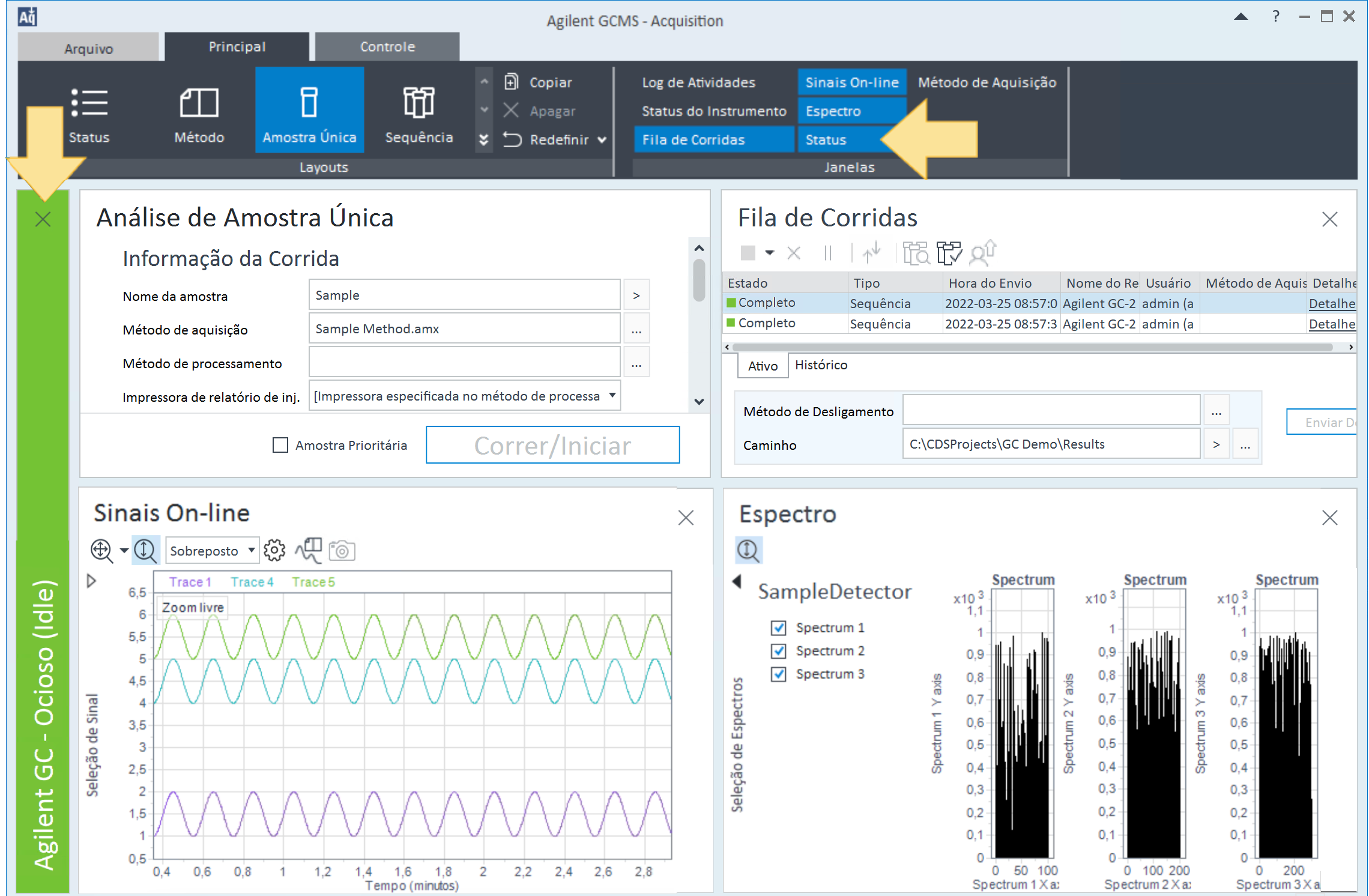Open Detalhe link of second completed run
The height and width of the screenshot is (896, 1369).
(x=1332, y=324)
